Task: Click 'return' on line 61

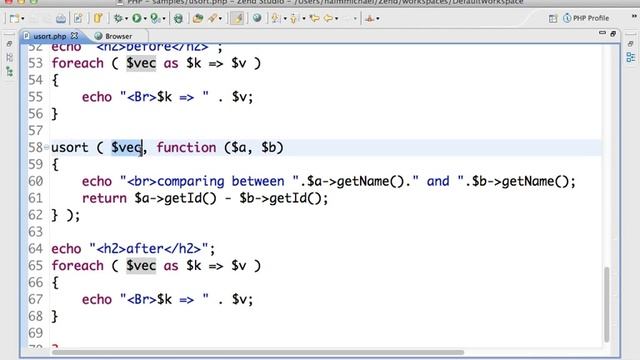Action: coord(104,198)
